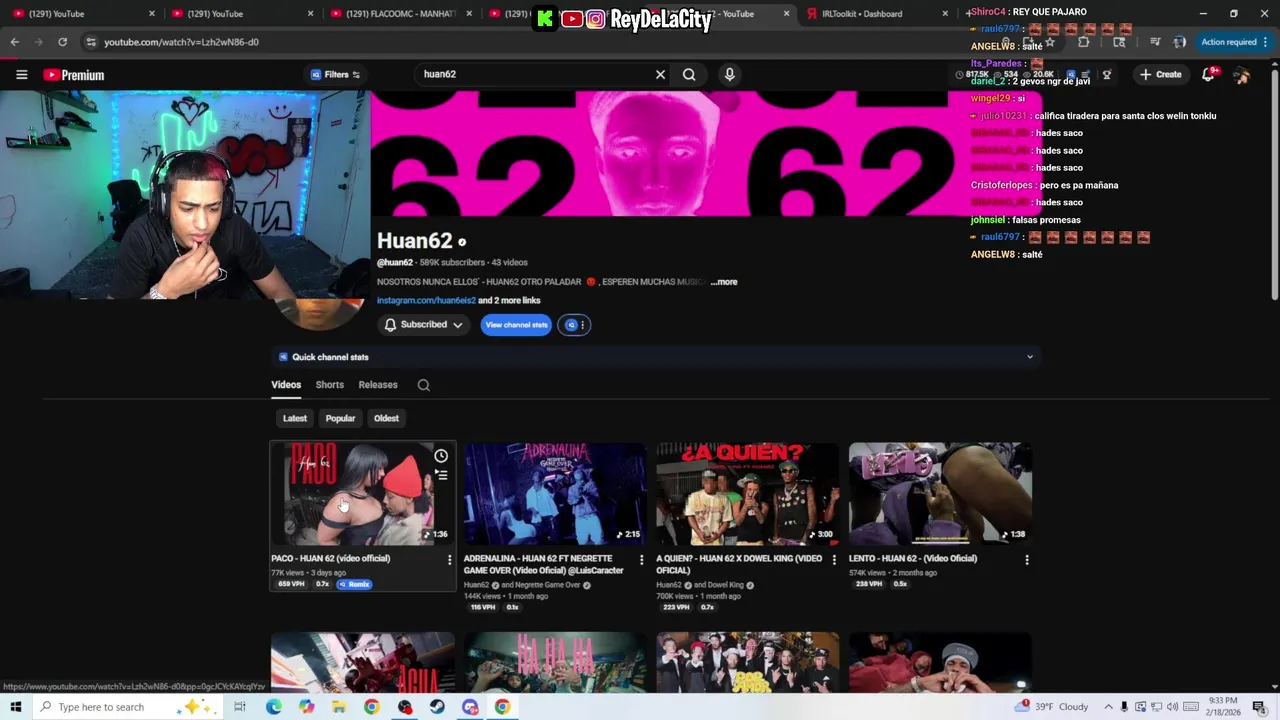
Task: Select the Releases channel tab
Action: [378, 385]
